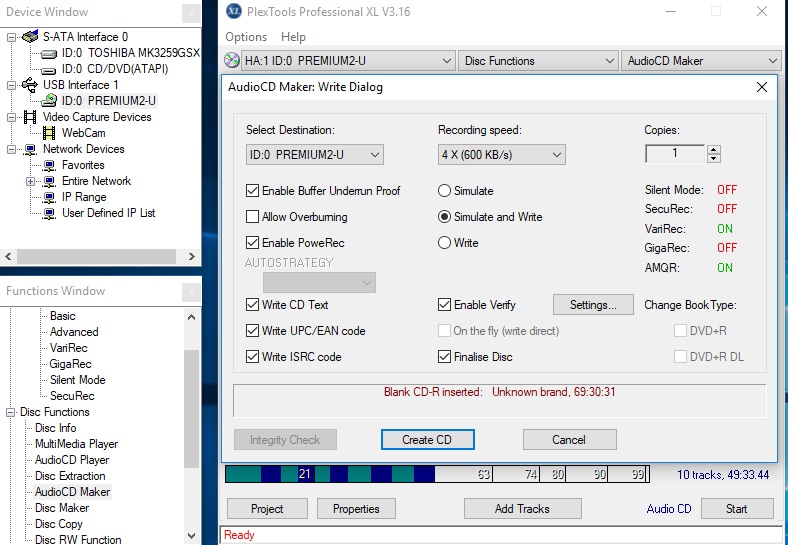Screen dimensions: 788x545
Task: Close the Functions Window panel
Action: [x=191, y=293]
